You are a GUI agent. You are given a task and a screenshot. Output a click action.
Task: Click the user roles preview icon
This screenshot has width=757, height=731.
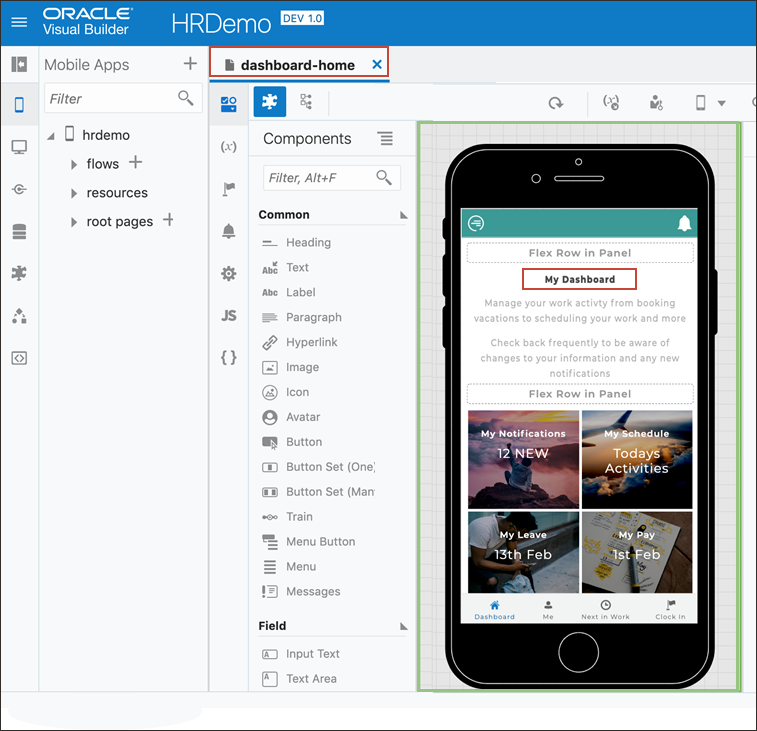[x=656, y=102]
